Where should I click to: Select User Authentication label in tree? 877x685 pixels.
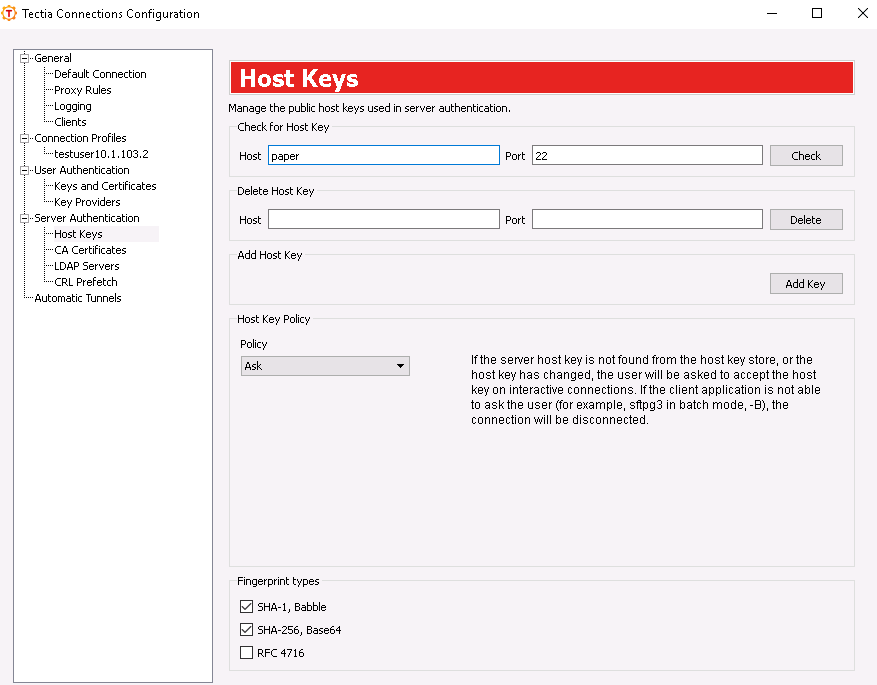tap(82, 170)
